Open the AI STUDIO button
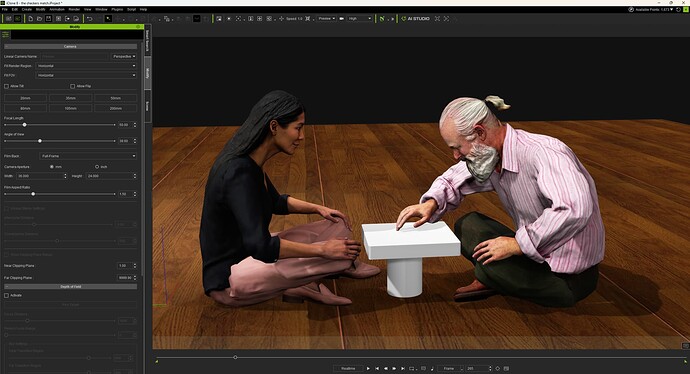Image resolution: width=690 pixels, height=374 pixels. click(x=415, y=18)
